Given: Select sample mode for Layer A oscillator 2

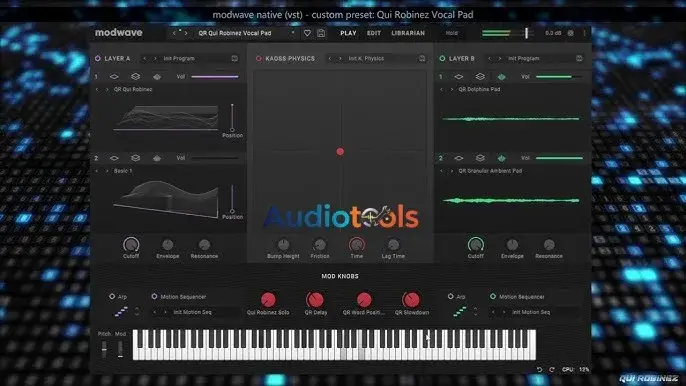Looking at the screenshot, I should click(x=157, y=158).
